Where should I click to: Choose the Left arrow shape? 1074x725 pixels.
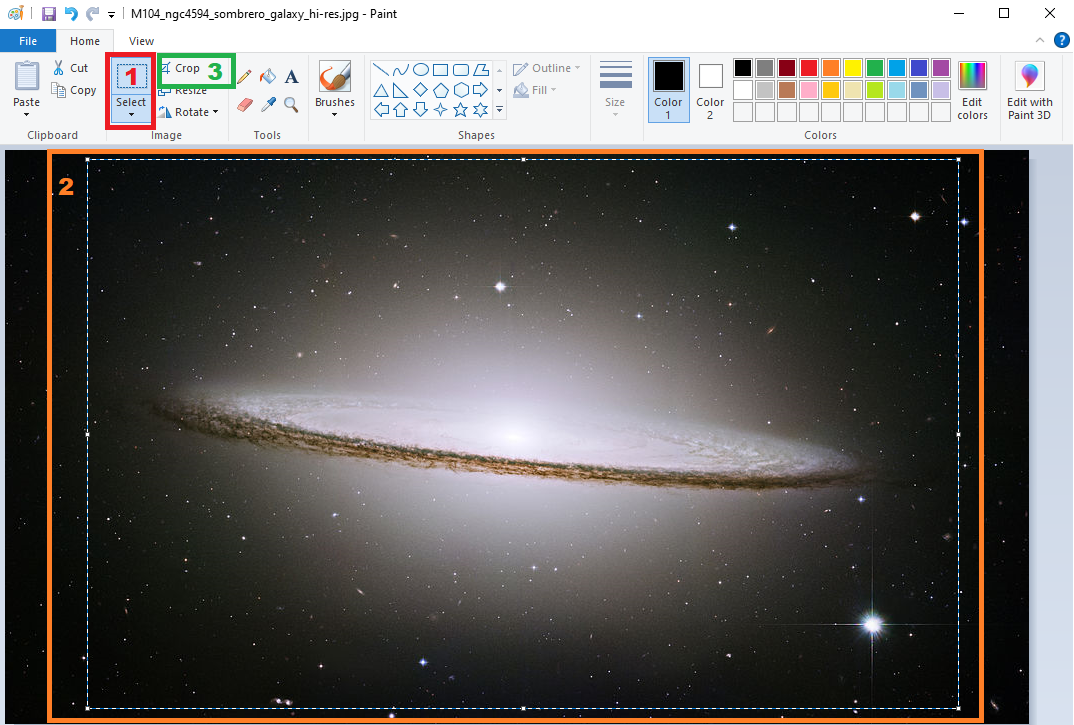(x=381, y=110)
